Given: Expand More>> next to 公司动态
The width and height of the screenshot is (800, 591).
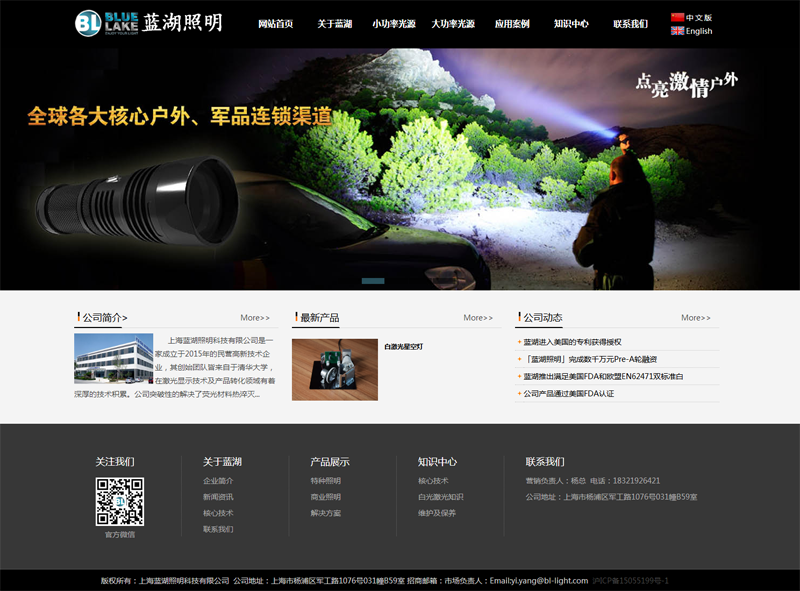Looking at the screenshot, I should [x=696, y=318].
